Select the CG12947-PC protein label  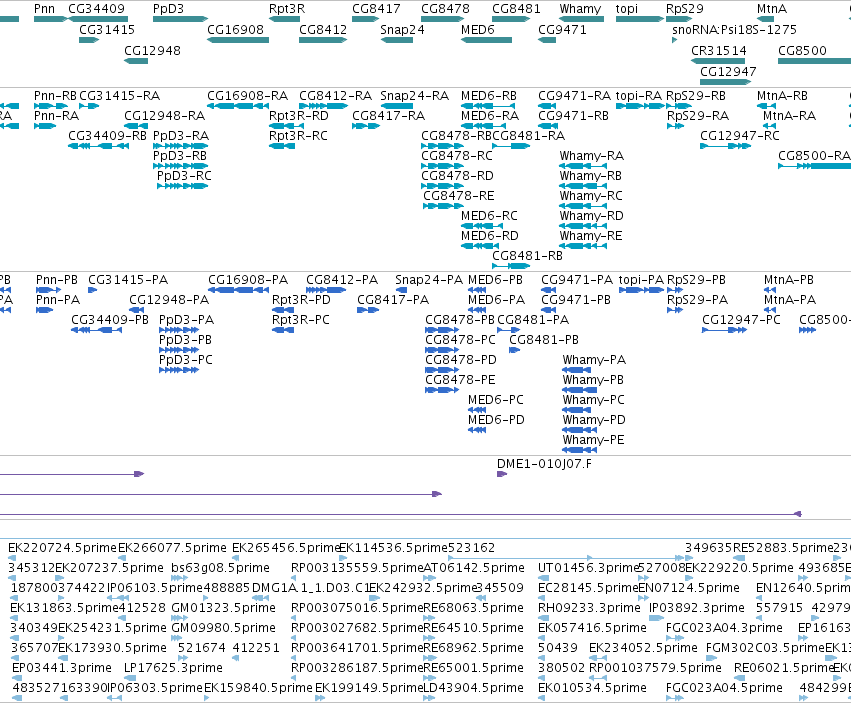[741, 320]
